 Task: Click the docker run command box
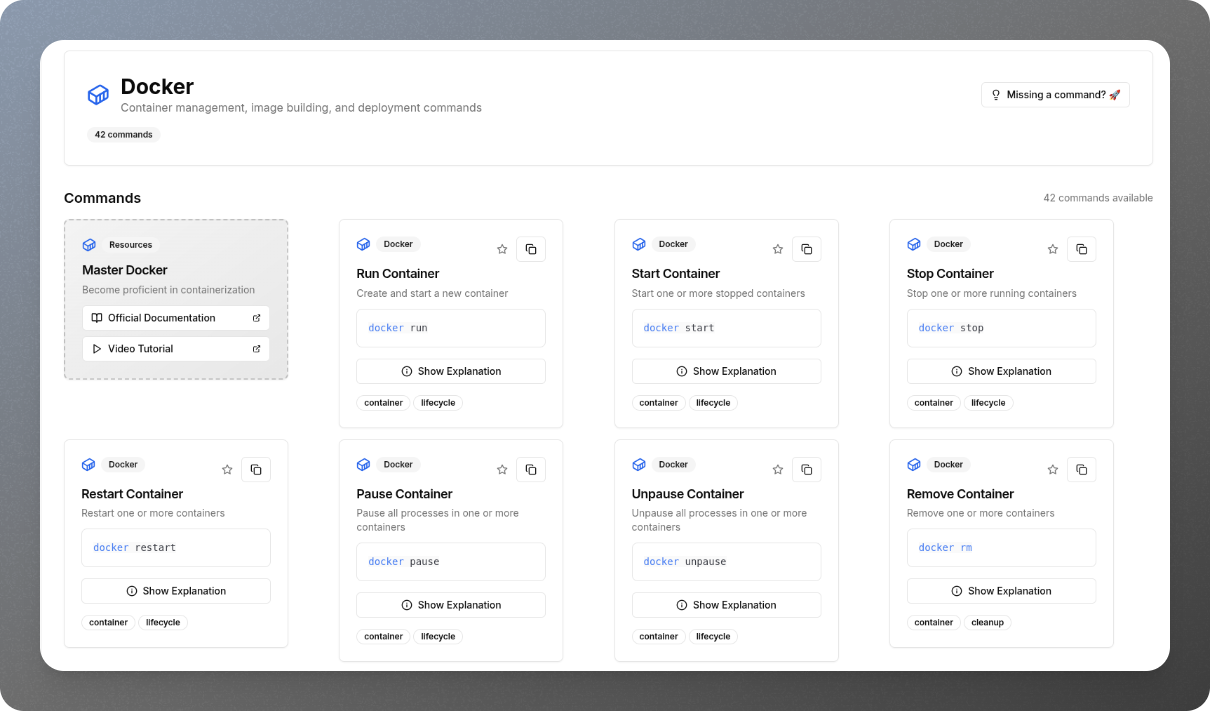451,328
